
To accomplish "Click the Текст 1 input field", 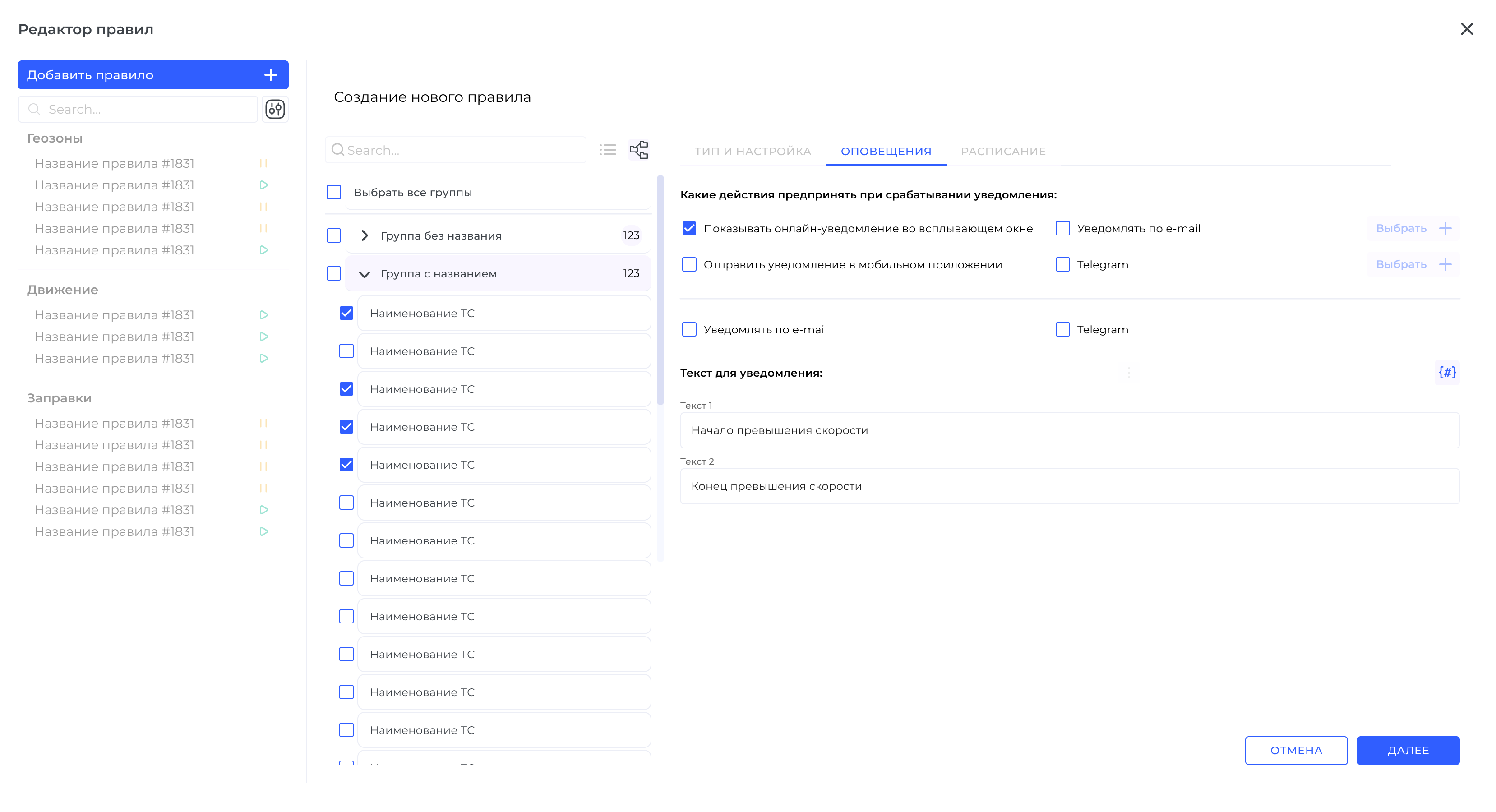I will click(1069, 430).
